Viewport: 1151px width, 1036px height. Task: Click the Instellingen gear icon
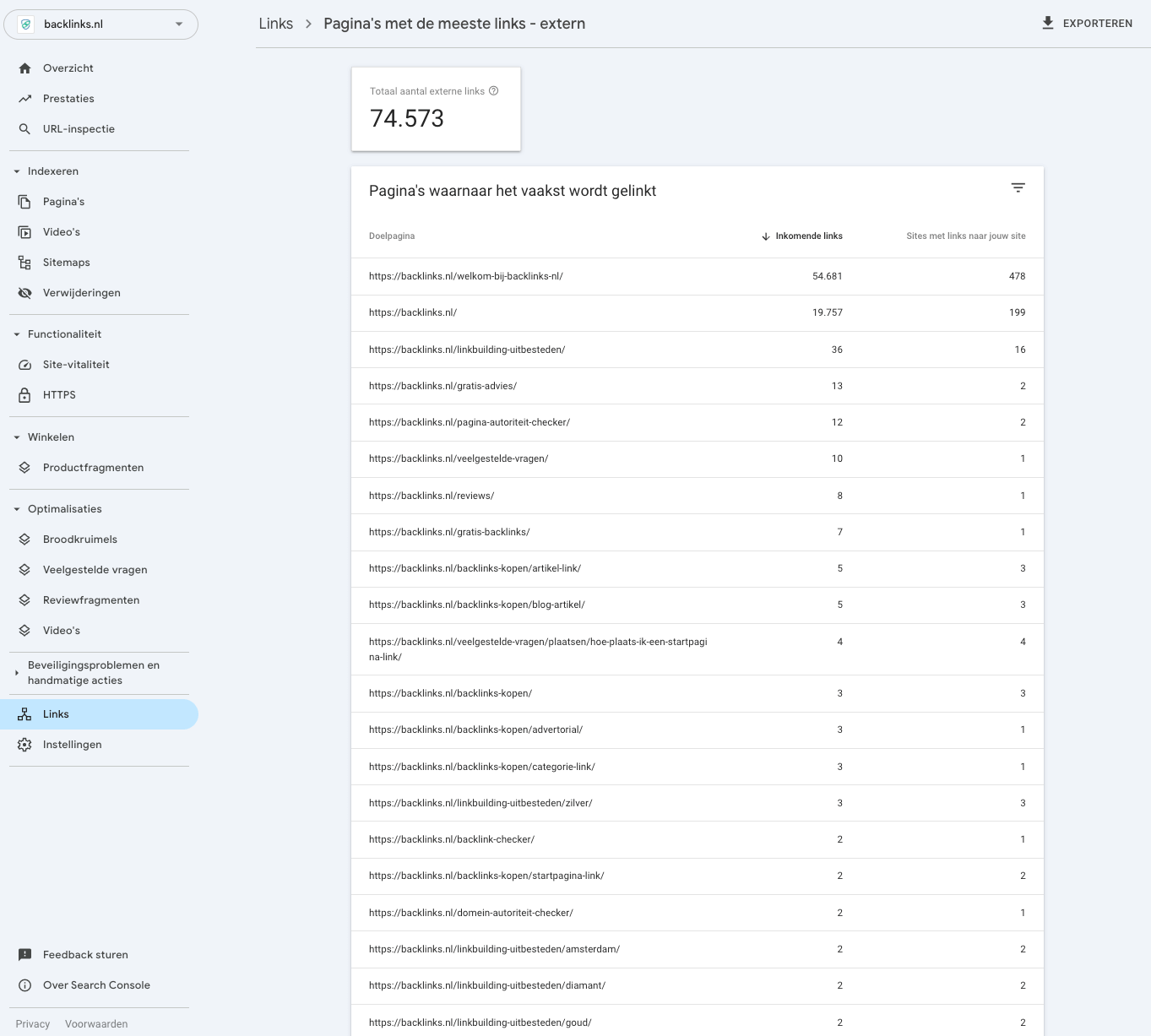24,744
